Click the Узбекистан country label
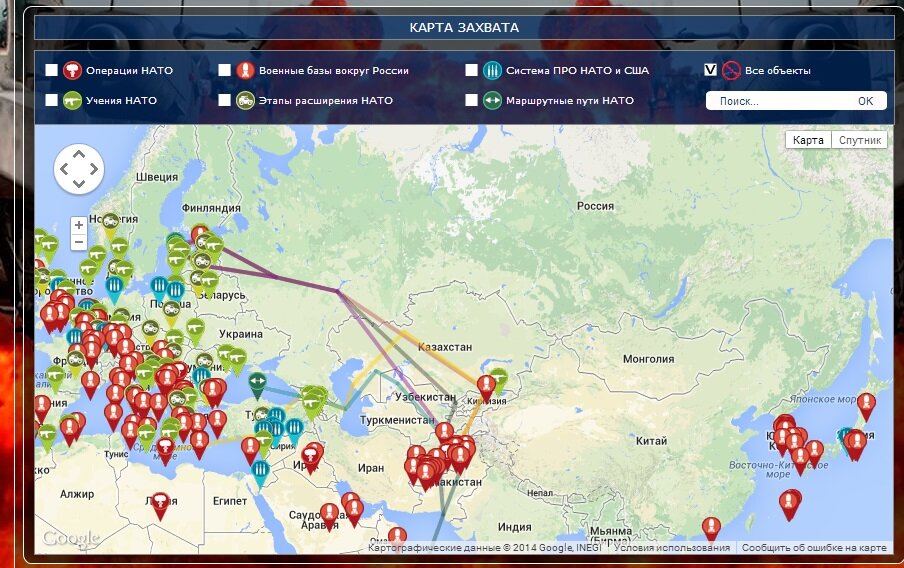This screenshot has height=568, width=904. click(x=425, y=397)
